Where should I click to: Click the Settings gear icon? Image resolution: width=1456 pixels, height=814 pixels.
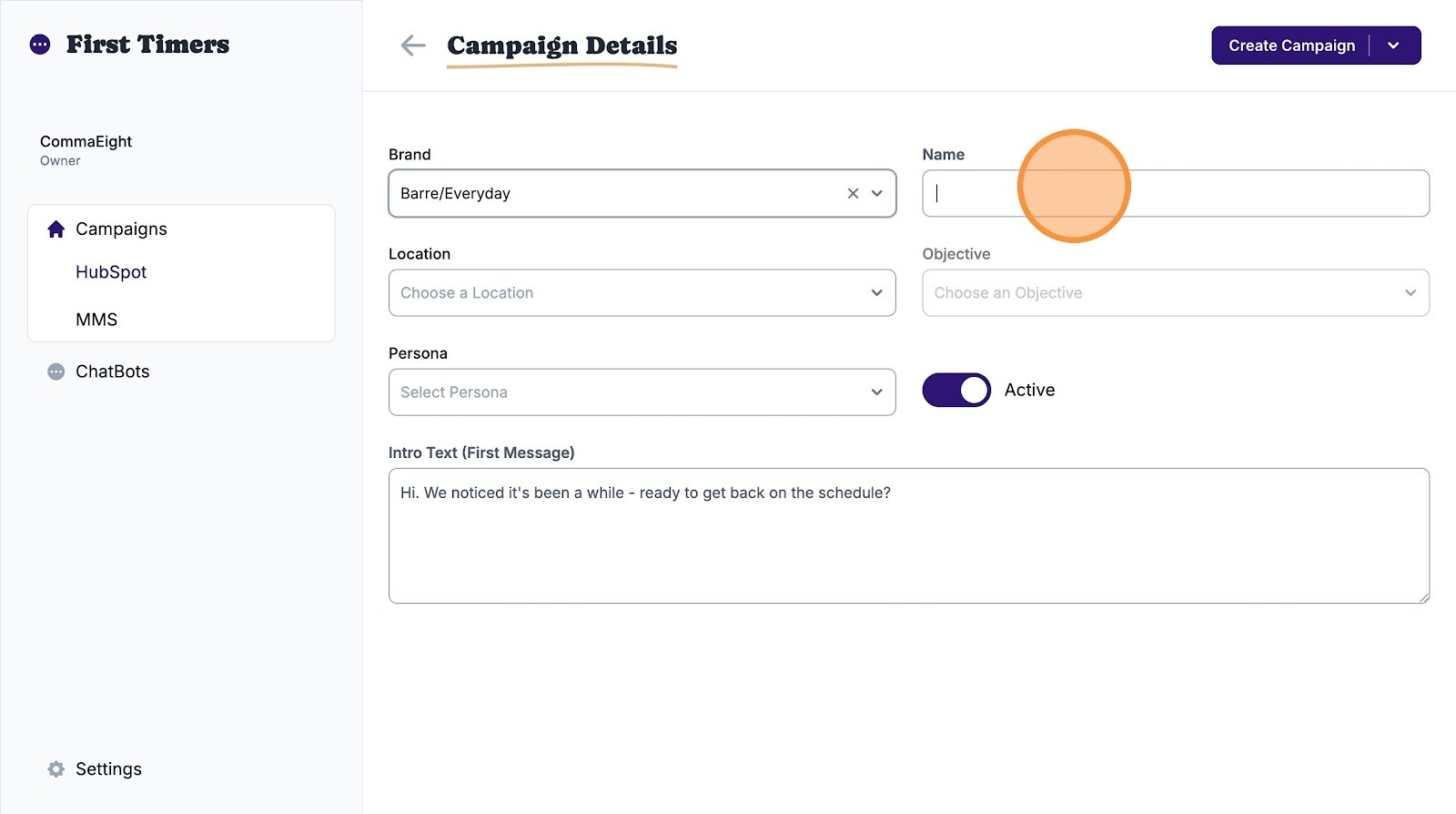[56, 769]
